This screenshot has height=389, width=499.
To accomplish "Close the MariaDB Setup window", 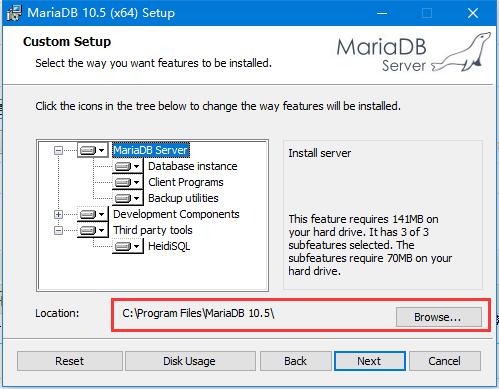I will tap(472, 13).
